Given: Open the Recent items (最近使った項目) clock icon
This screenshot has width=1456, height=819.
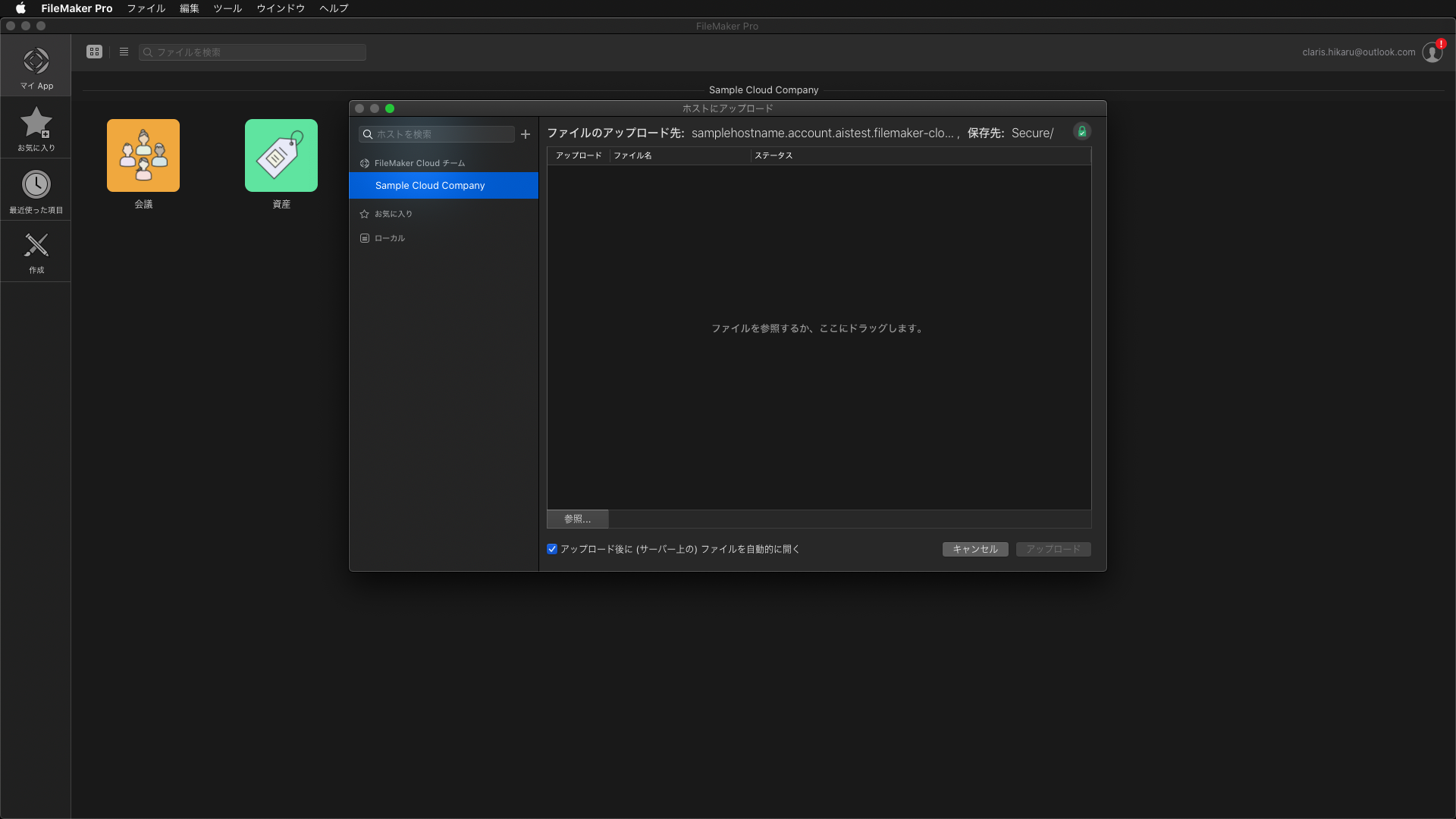Looking at the screenshot, I should pos(36,190).
